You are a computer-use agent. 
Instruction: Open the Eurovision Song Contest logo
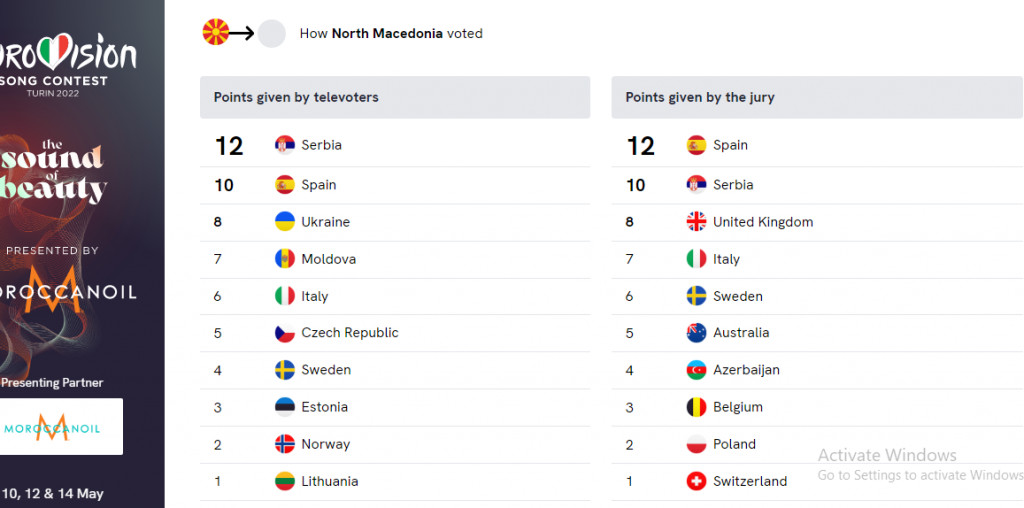click(67, 65)
